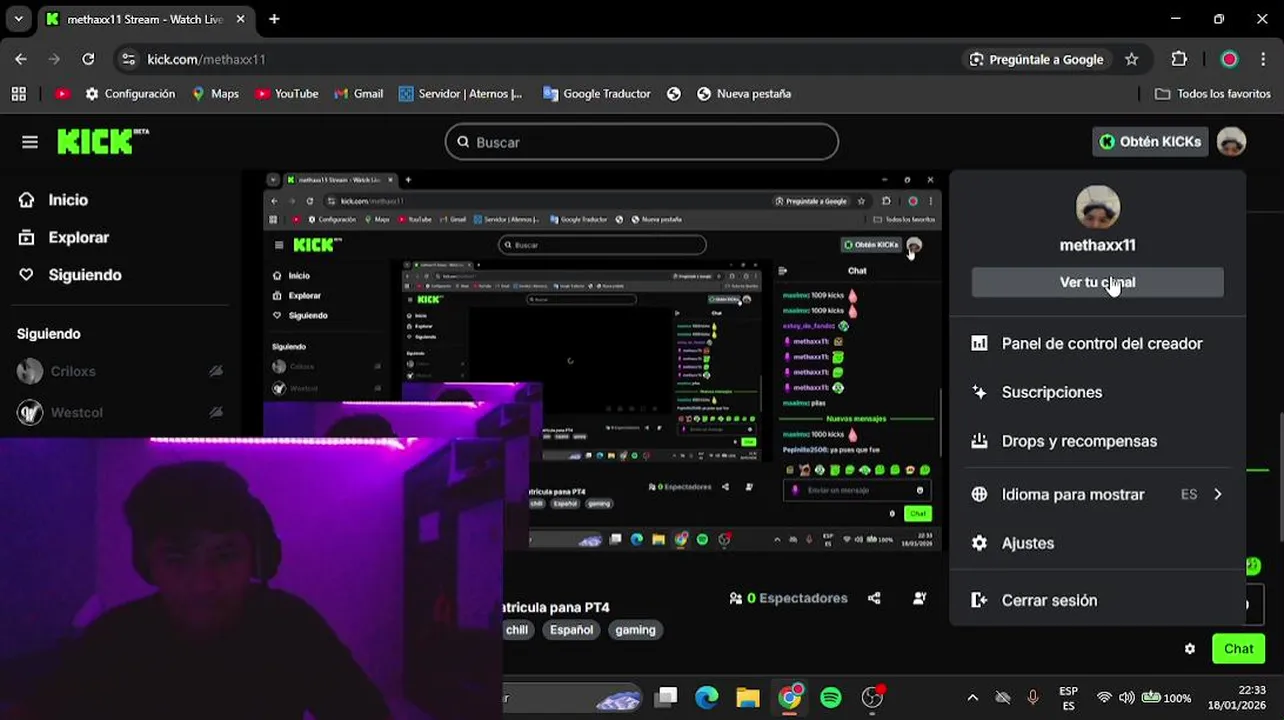Screen dimensions: 1284x720
Task: Click Ver tu canal button
Action: coord(1097,282)
